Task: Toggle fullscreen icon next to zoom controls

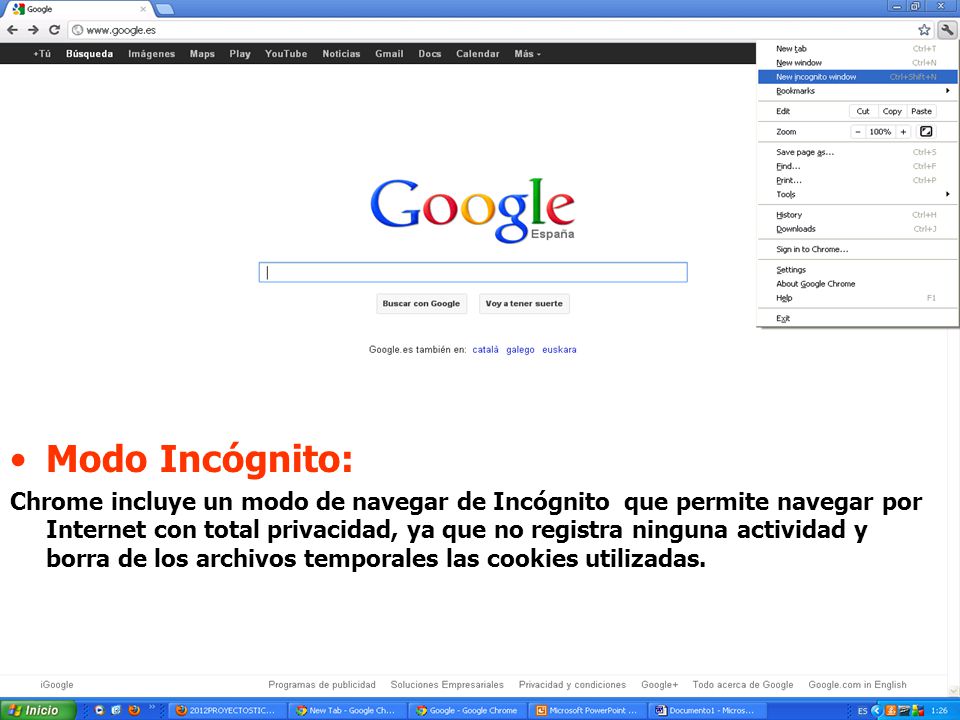Action: tap(926, 132)
